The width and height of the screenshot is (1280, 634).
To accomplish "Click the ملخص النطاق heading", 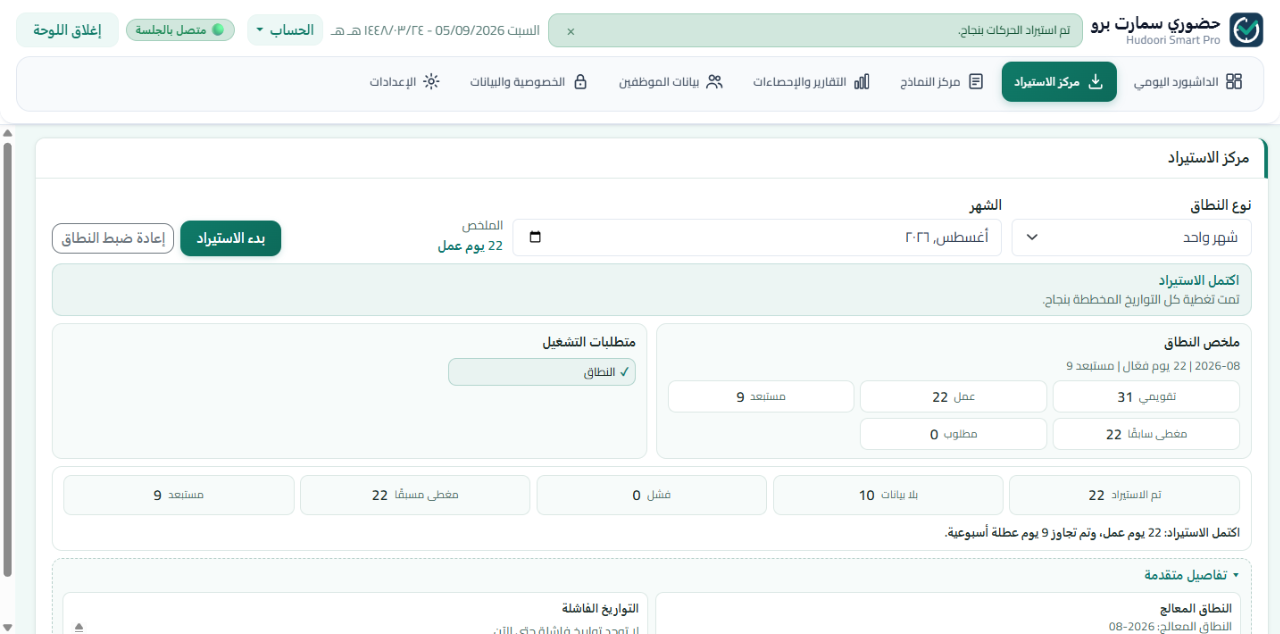I will point(1202,342).
